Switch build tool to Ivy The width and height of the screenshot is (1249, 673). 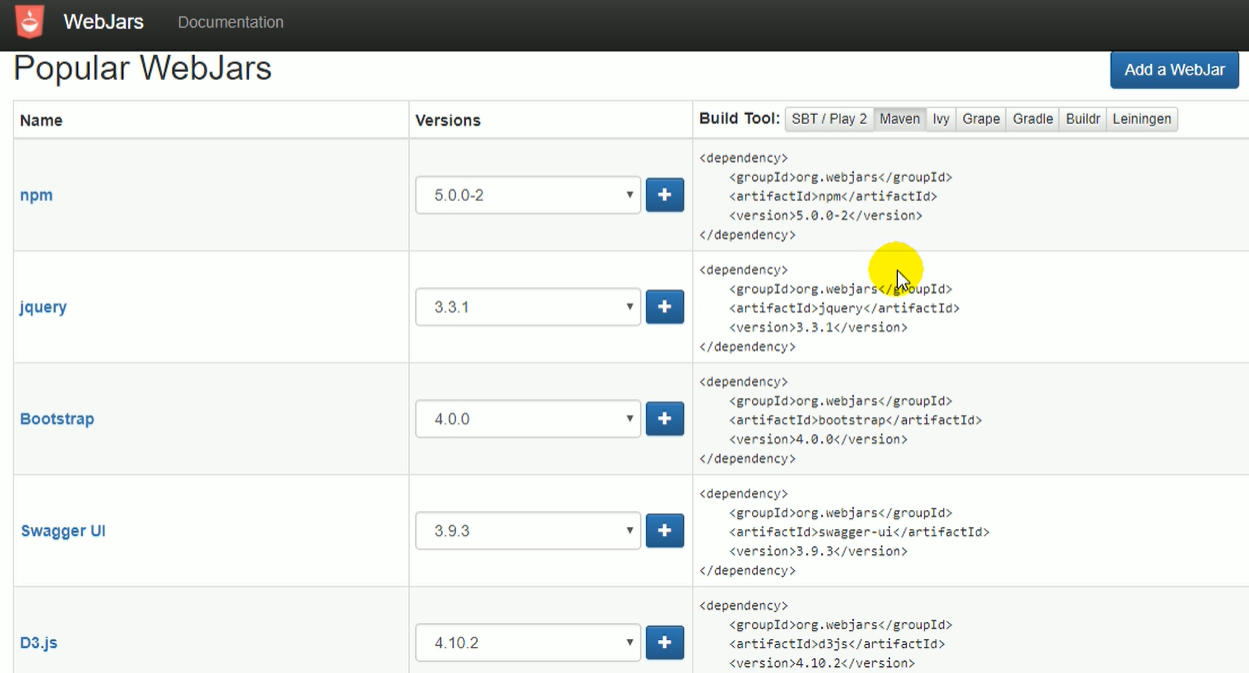coord(941,119)
